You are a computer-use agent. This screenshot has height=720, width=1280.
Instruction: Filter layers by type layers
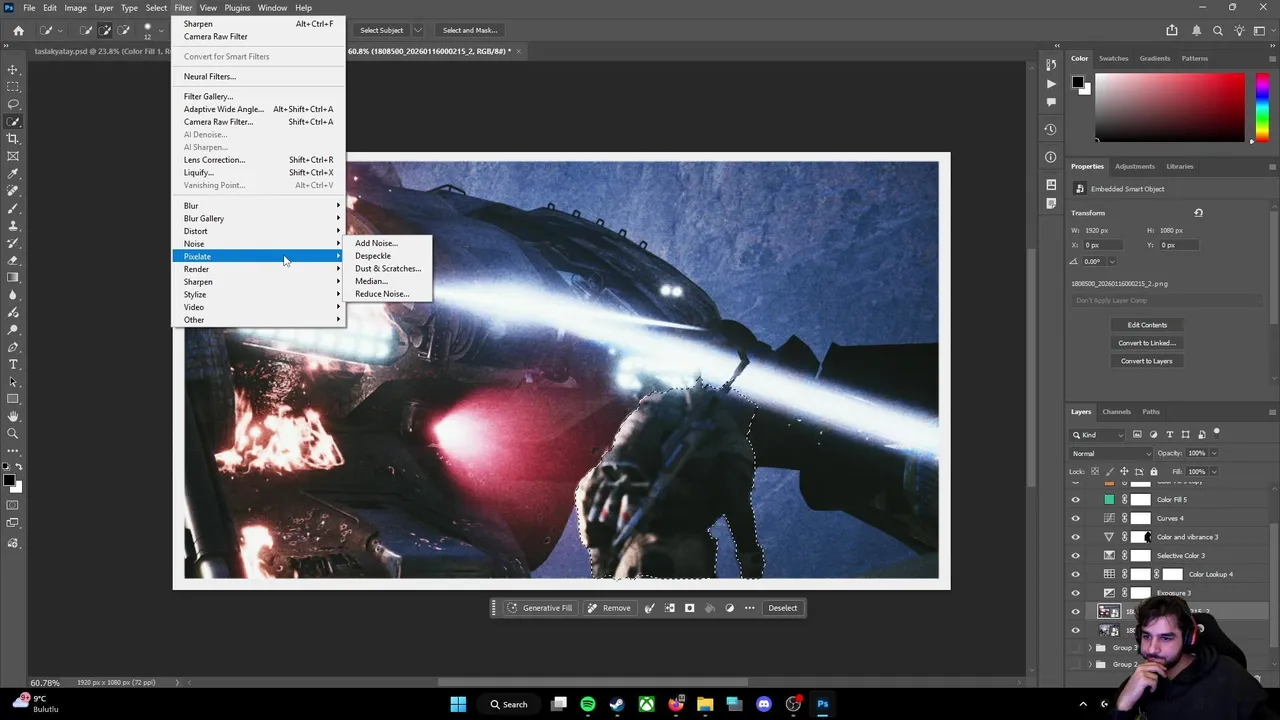[x=1169, y=434]
